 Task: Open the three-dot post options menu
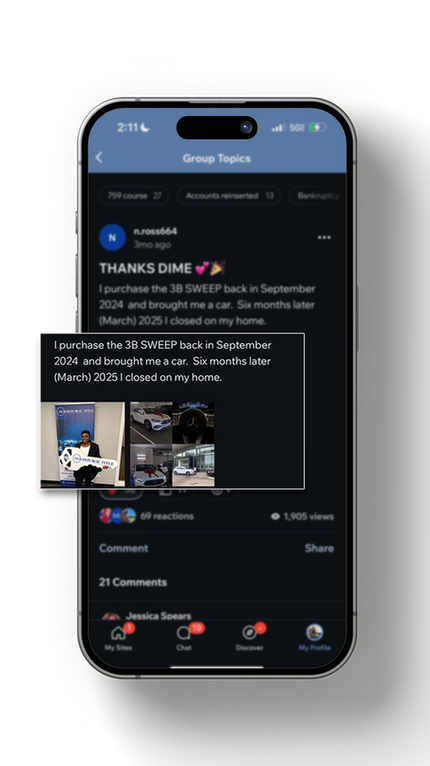tap(324, 237)
